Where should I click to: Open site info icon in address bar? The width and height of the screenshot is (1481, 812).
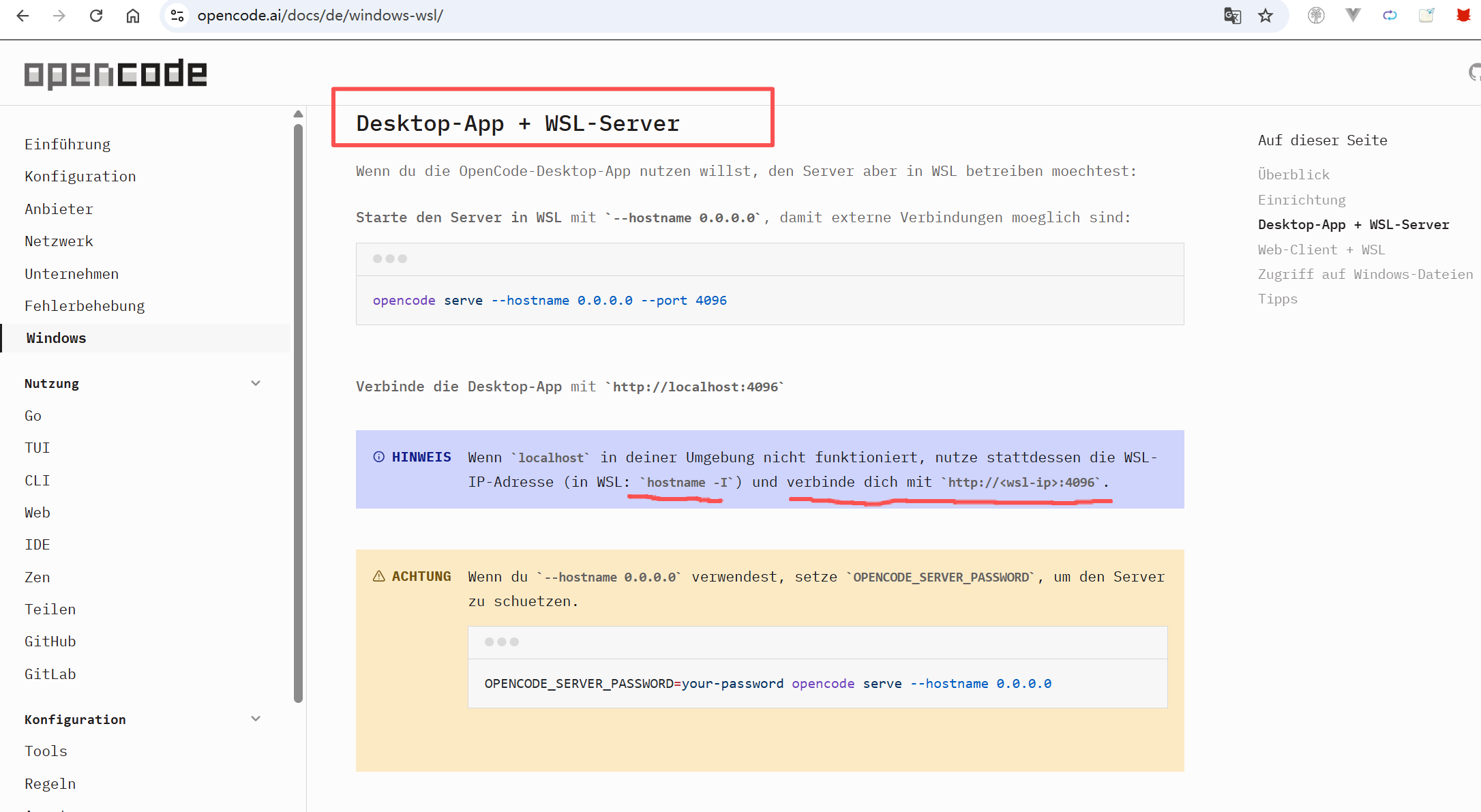click(x=177, y=16)
